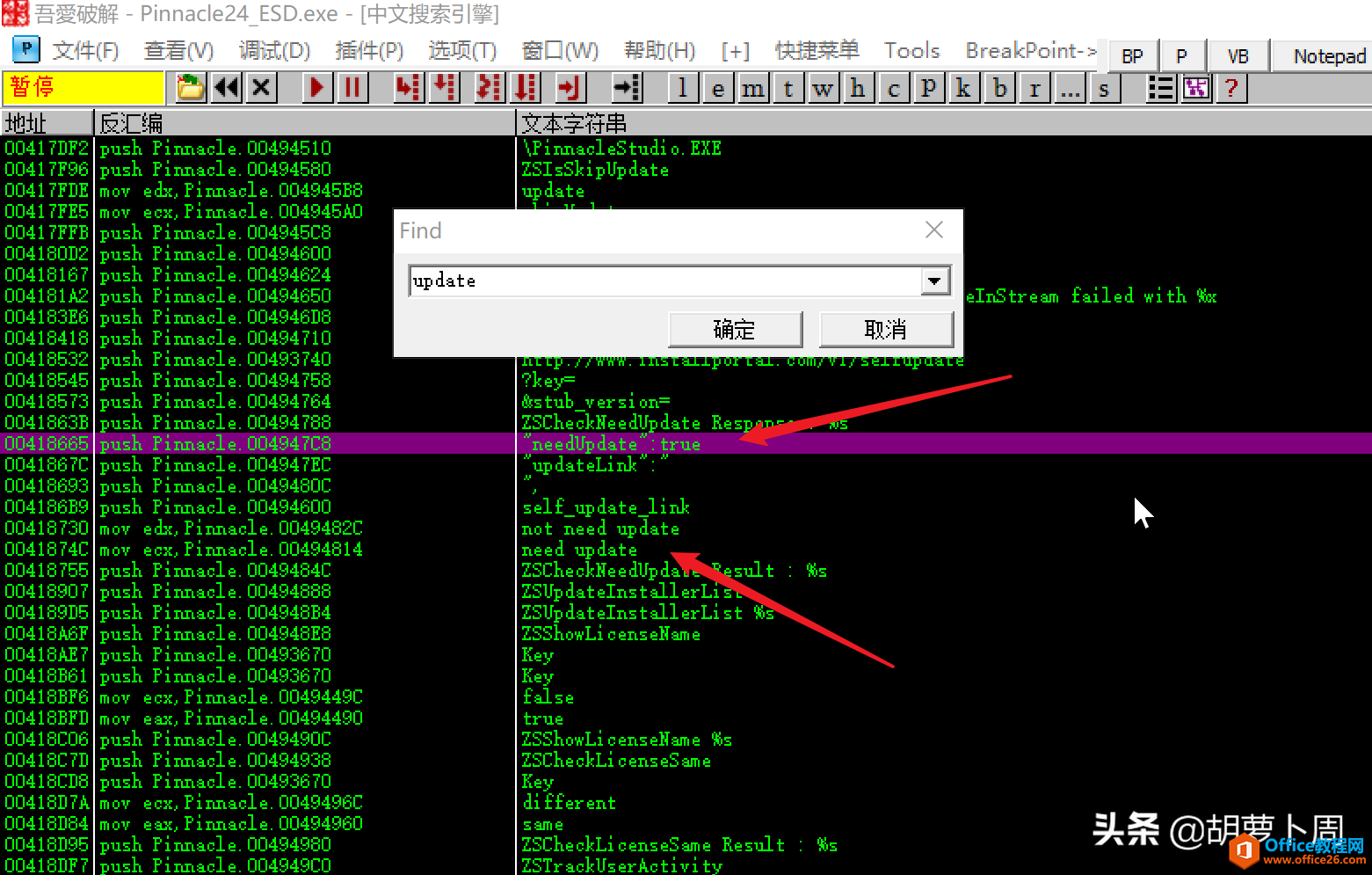Select the row with '\PinnacleStudio.EXE' string
The height and width of the screenshot is (875, 1372).
coord(686,149)
